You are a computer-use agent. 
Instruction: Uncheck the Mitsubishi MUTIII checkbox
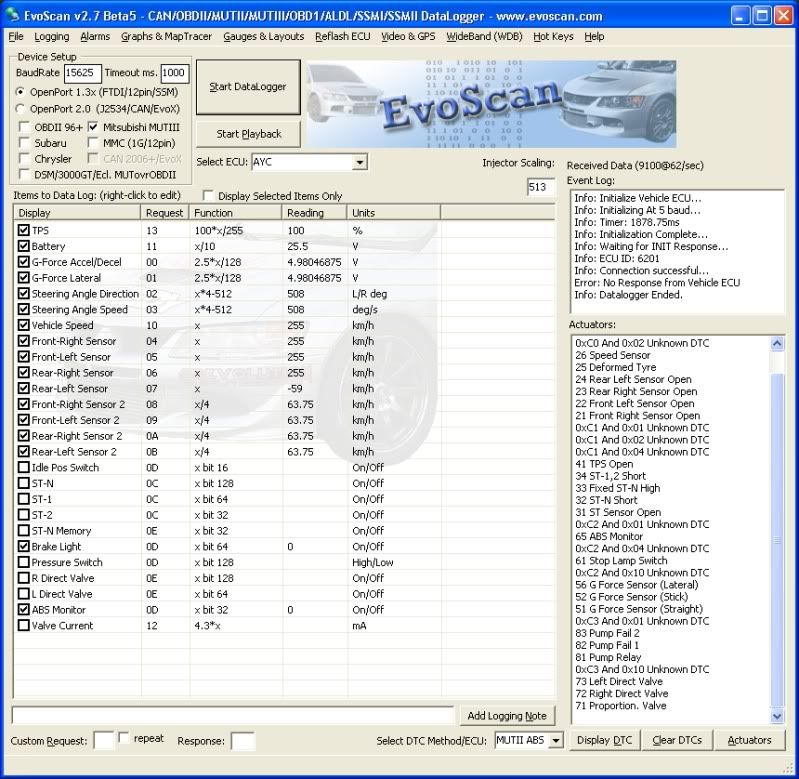point(93,127)
